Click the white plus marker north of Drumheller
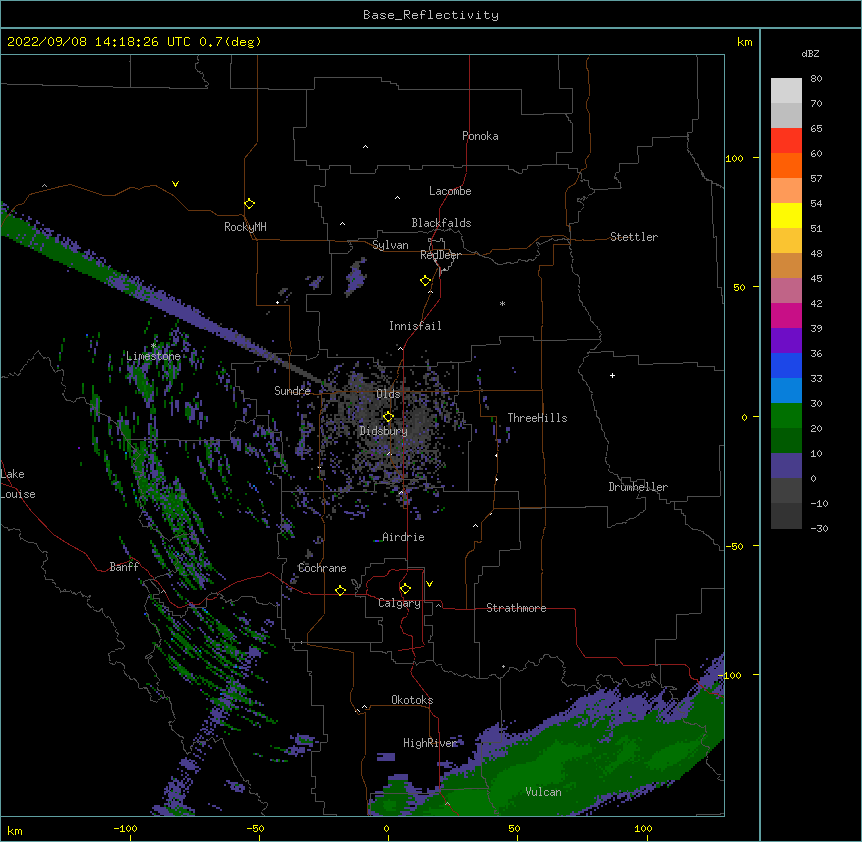 612,375
